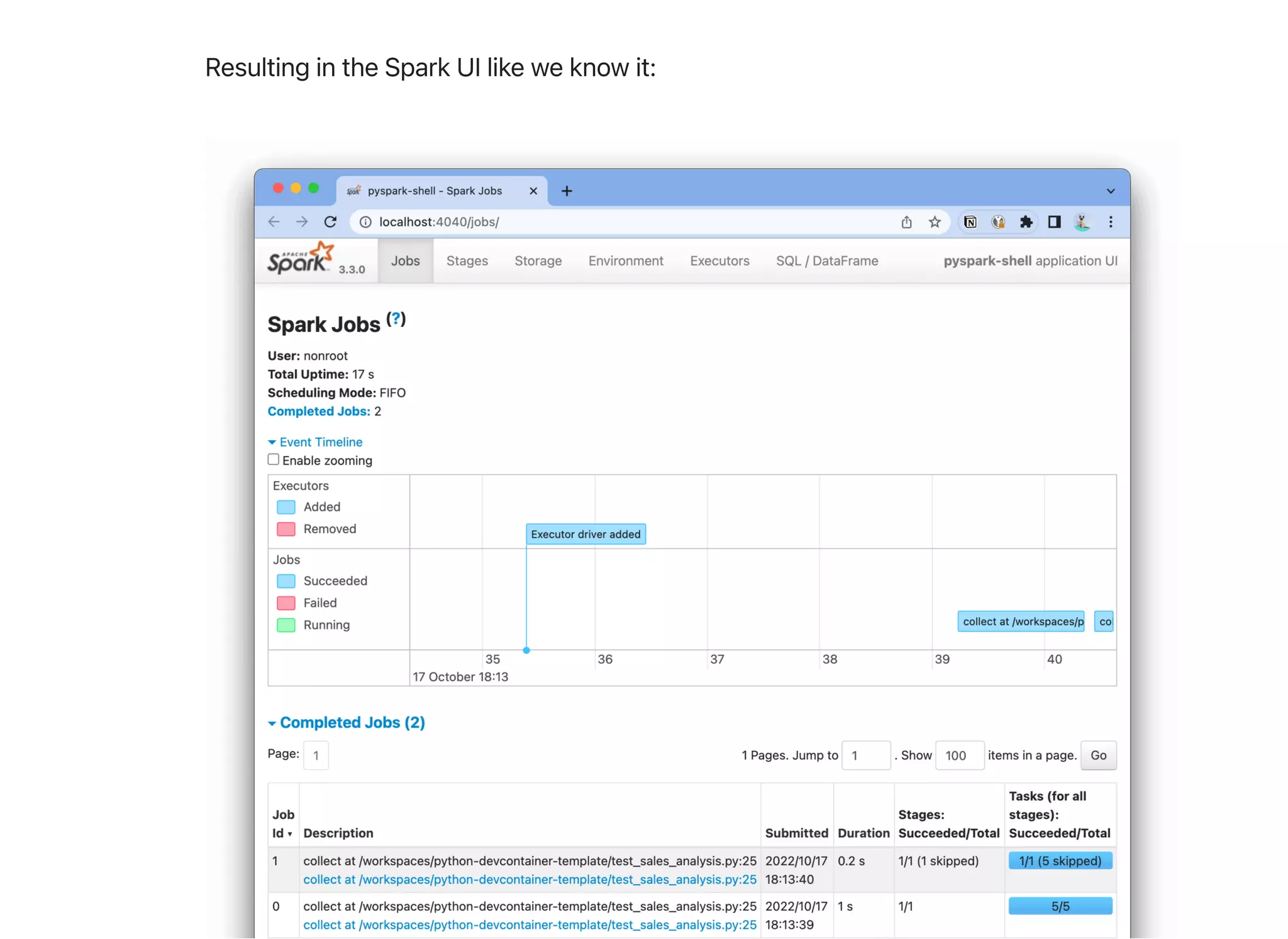Open the Executors tab
This screenshot has width=1288, height=939.
point(719,261)
